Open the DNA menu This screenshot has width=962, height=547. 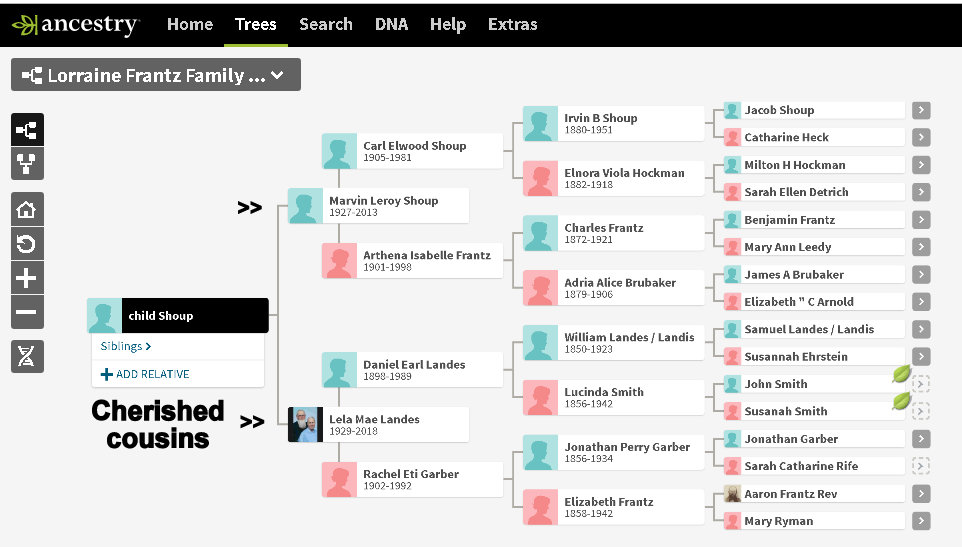[x=391, y=24]
